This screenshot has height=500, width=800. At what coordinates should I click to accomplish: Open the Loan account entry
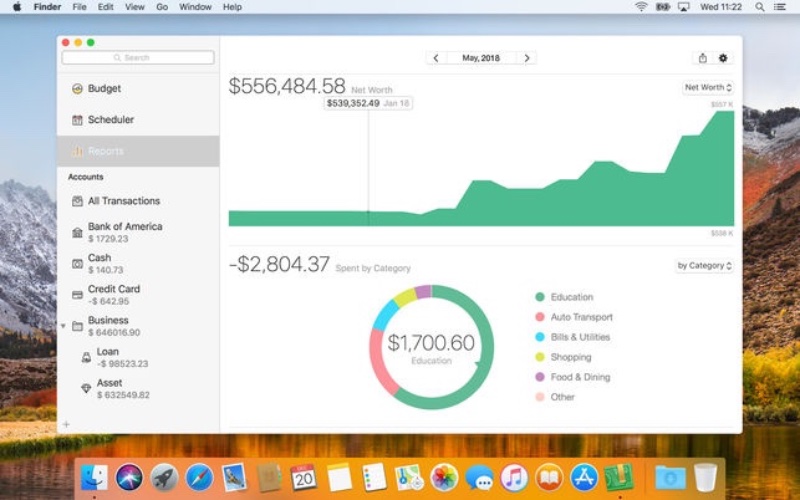[x=107, y=357]
